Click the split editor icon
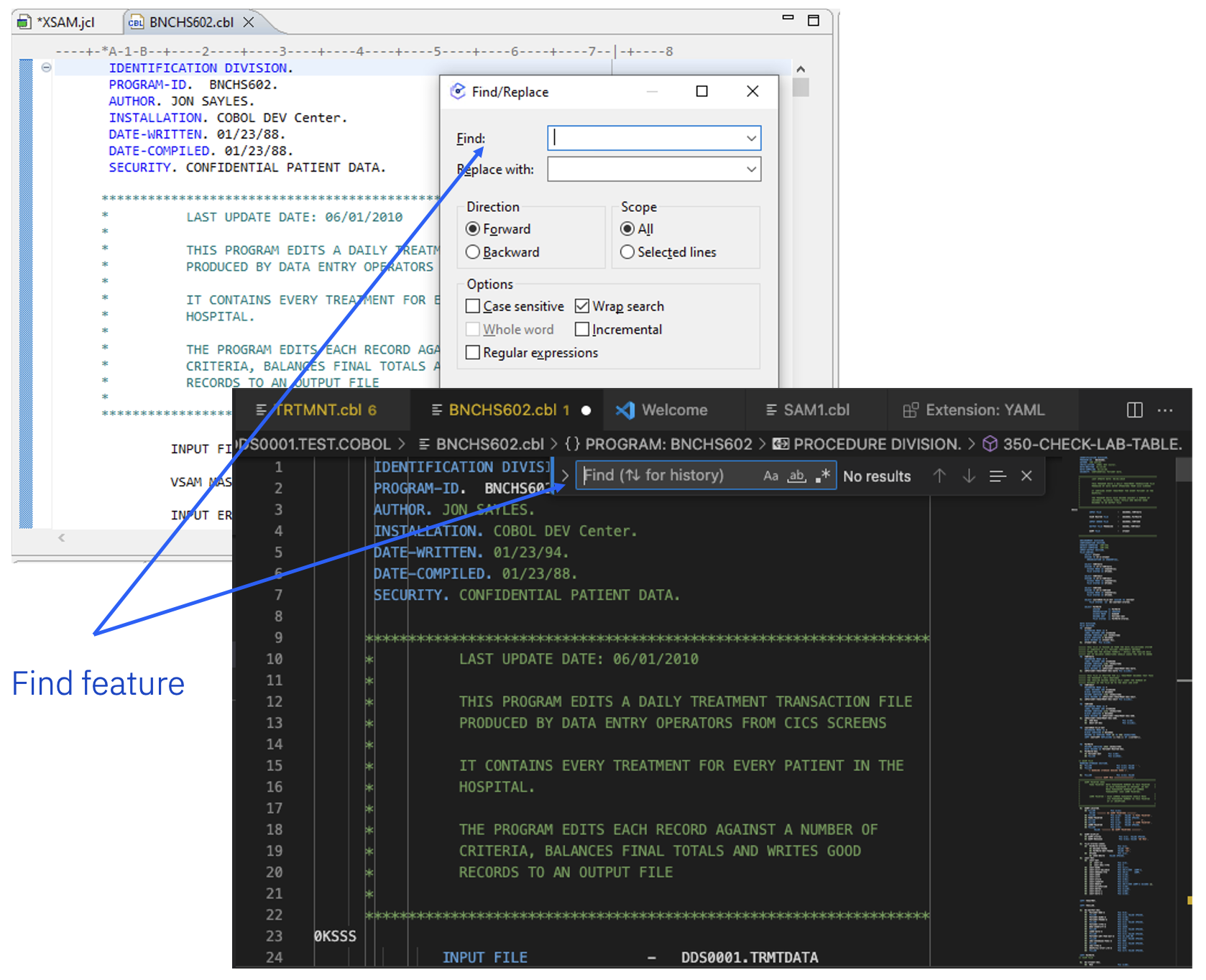The width and height of the screenshot is (1206, 980). pos(1135,410)
